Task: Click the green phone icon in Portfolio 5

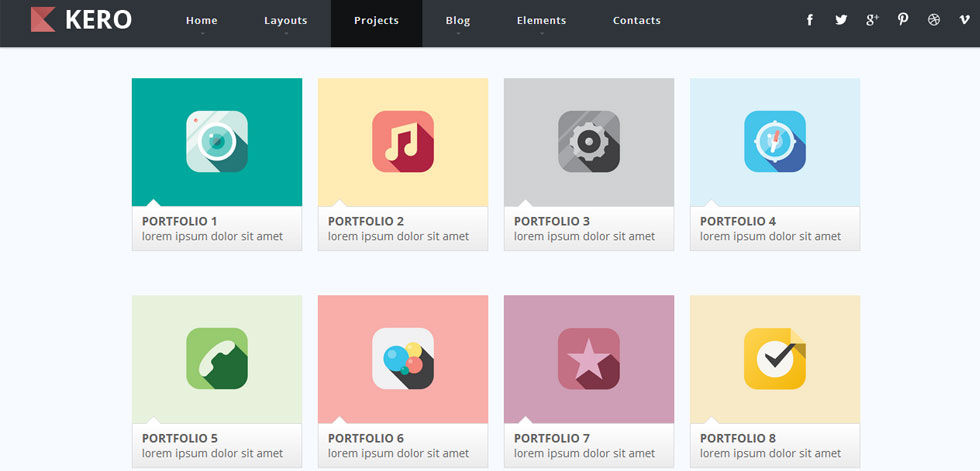Action: [217, 359]
